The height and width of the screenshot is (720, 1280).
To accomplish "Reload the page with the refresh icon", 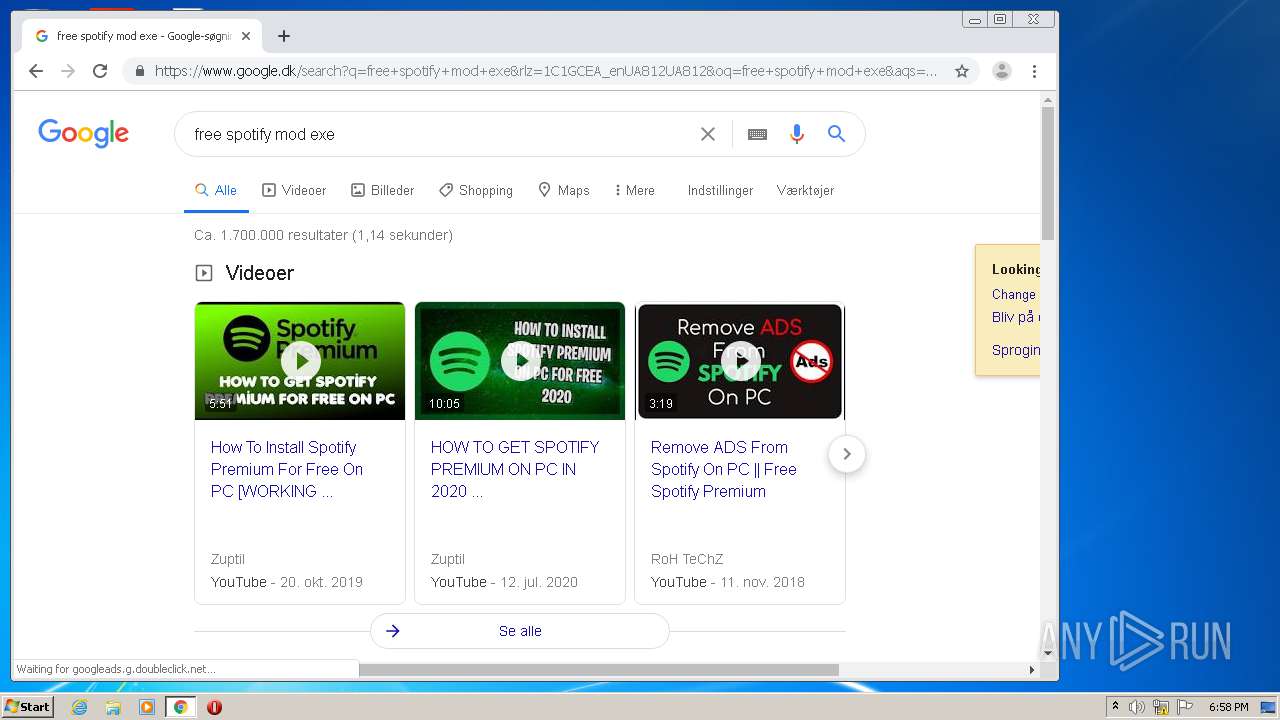I will (x=100, y=71).
